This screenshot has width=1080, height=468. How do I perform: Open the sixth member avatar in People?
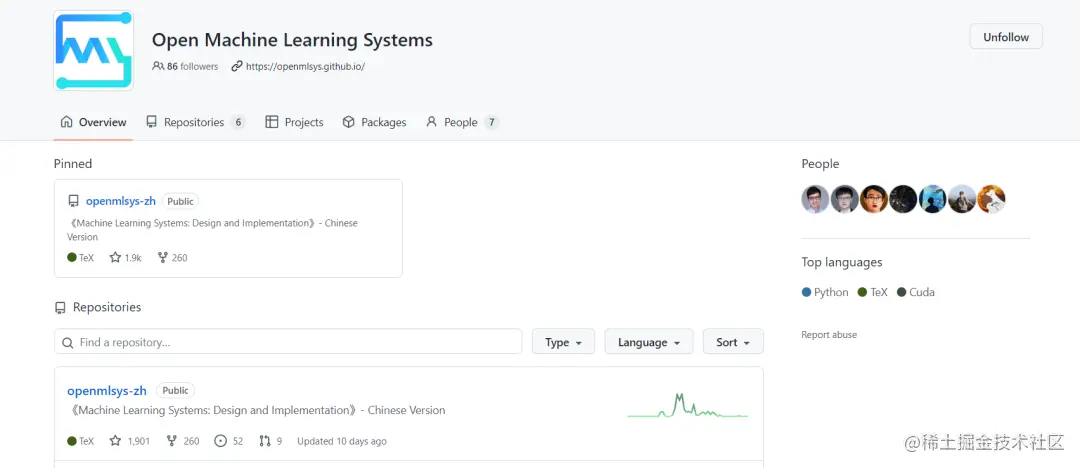point(962,199)
